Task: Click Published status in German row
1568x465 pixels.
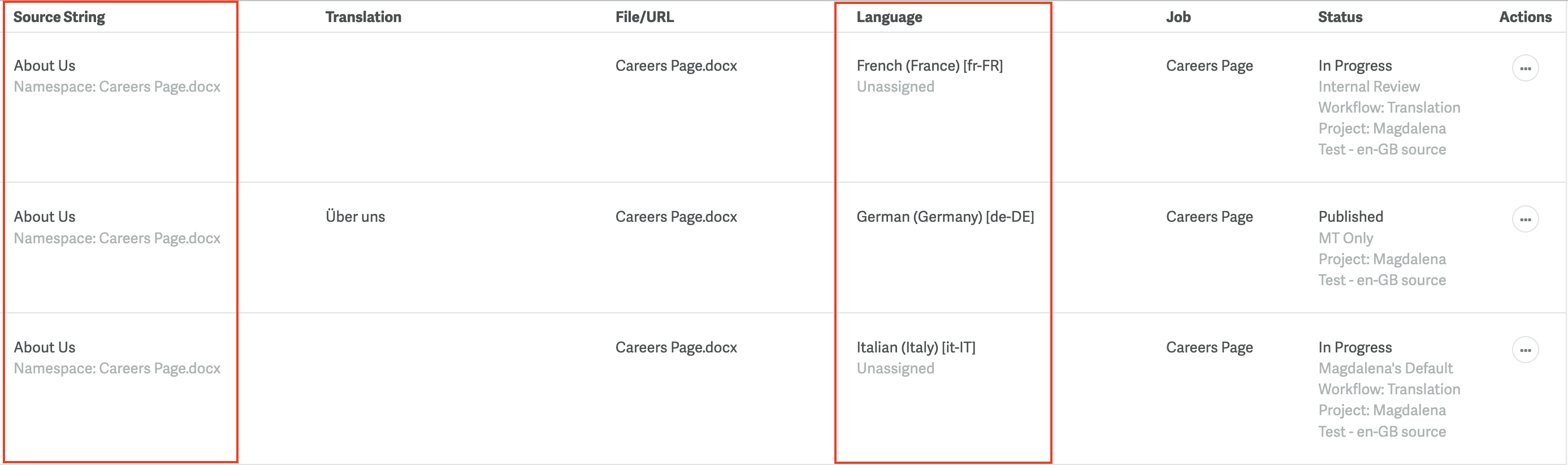Action: point(1351,217)
